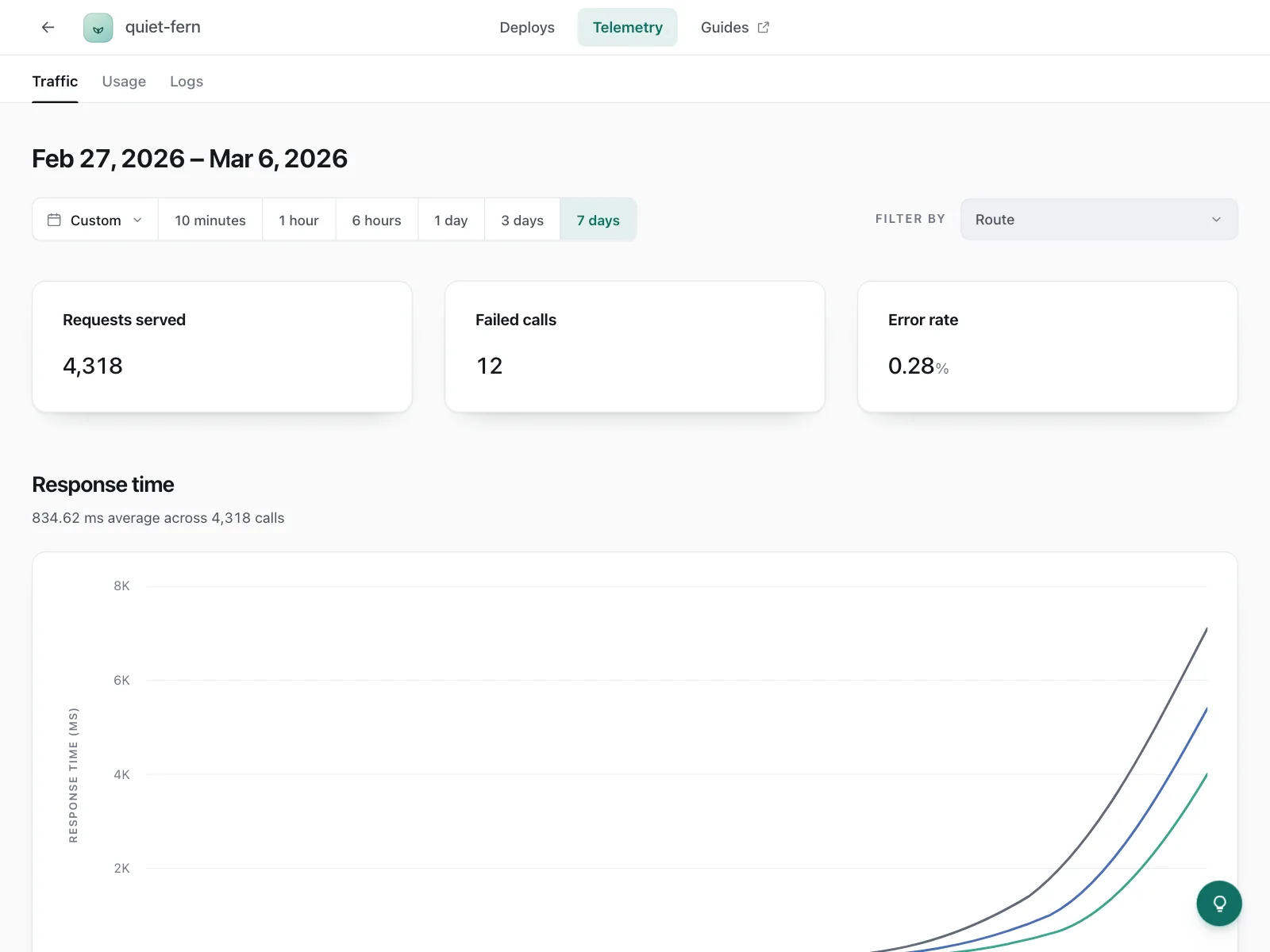Screen dimensions: 1270x952
Task: Click the 8K axis label
Action: 121,586
